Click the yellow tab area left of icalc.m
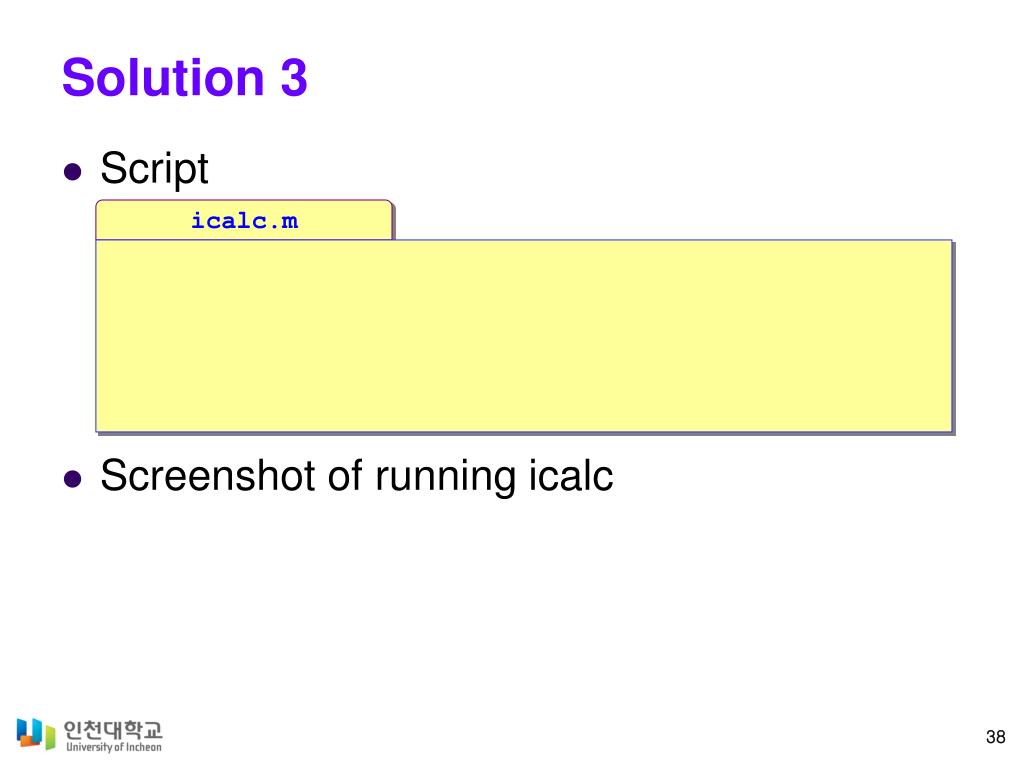This screenshot has height=768, width=1024. [x=144, y=221]
